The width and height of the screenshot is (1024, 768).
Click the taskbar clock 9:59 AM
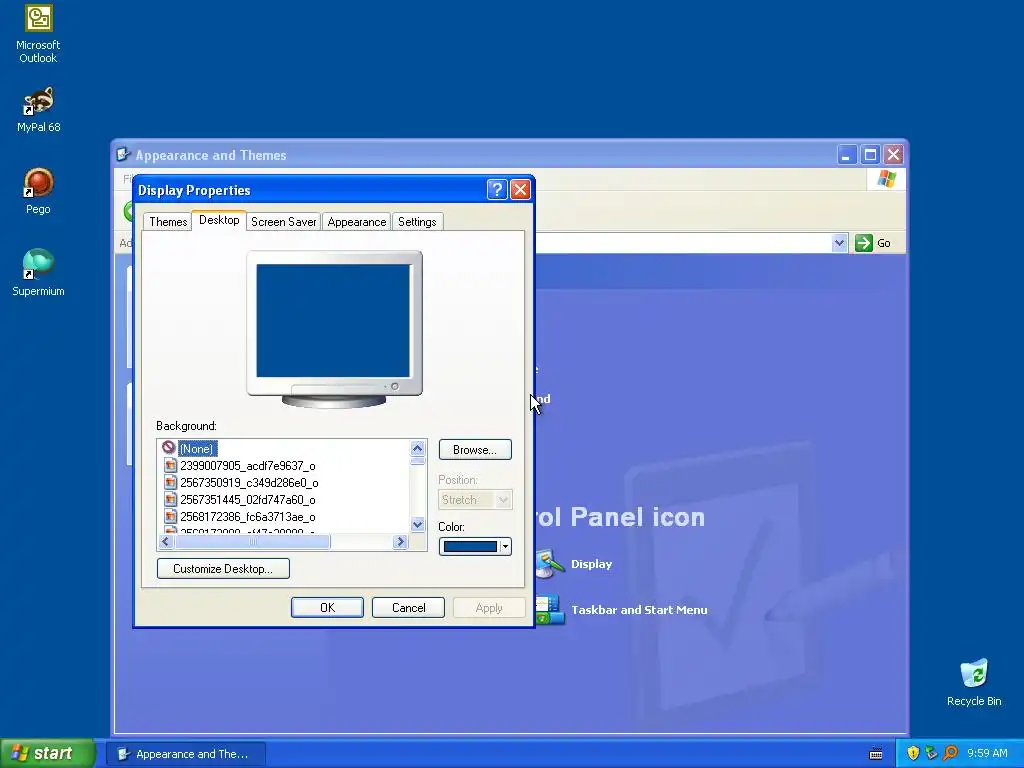[x=987, y=753]
